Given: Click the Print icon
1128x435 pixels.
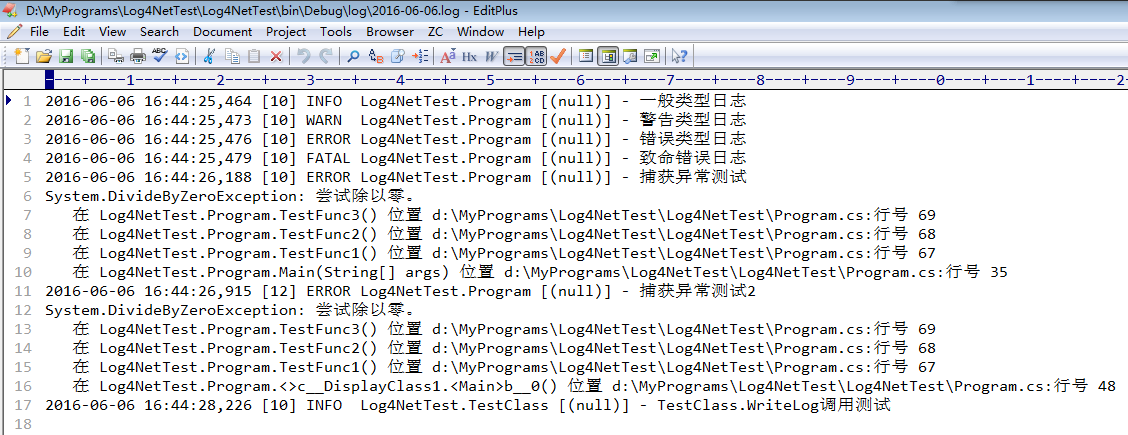Looking at the screenshot, I should (138, 56).
